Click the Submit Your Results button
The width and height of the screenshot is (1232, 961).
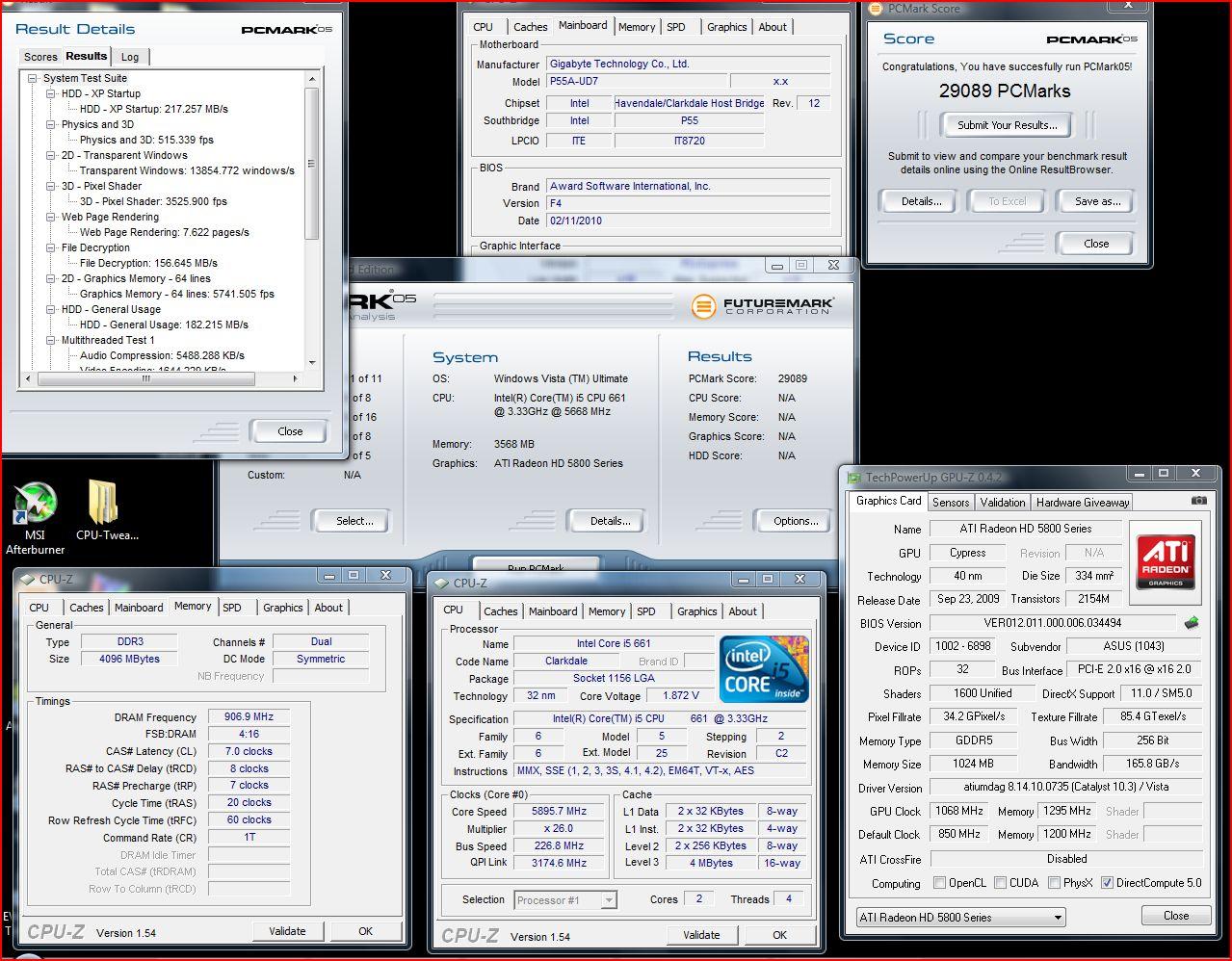tap(1007, 125)
